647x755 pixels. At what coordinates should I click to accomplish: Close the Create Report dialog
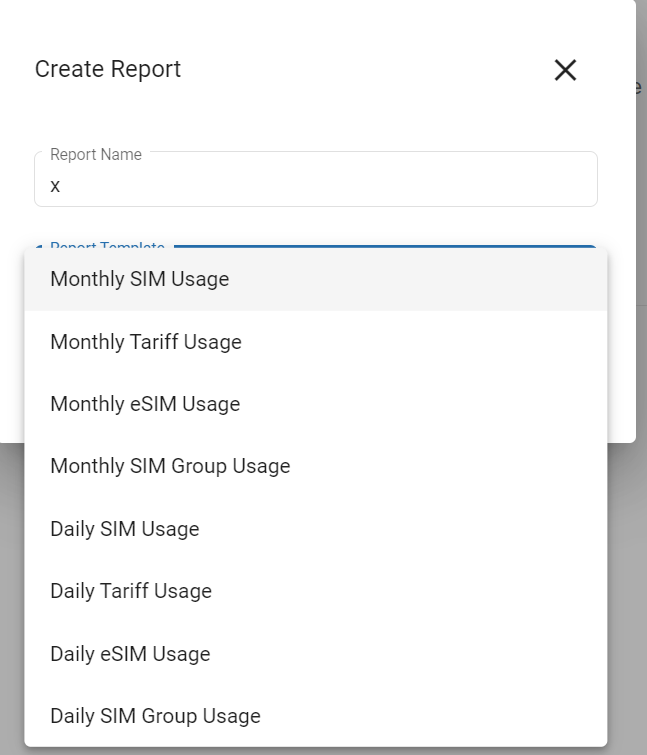565,70
